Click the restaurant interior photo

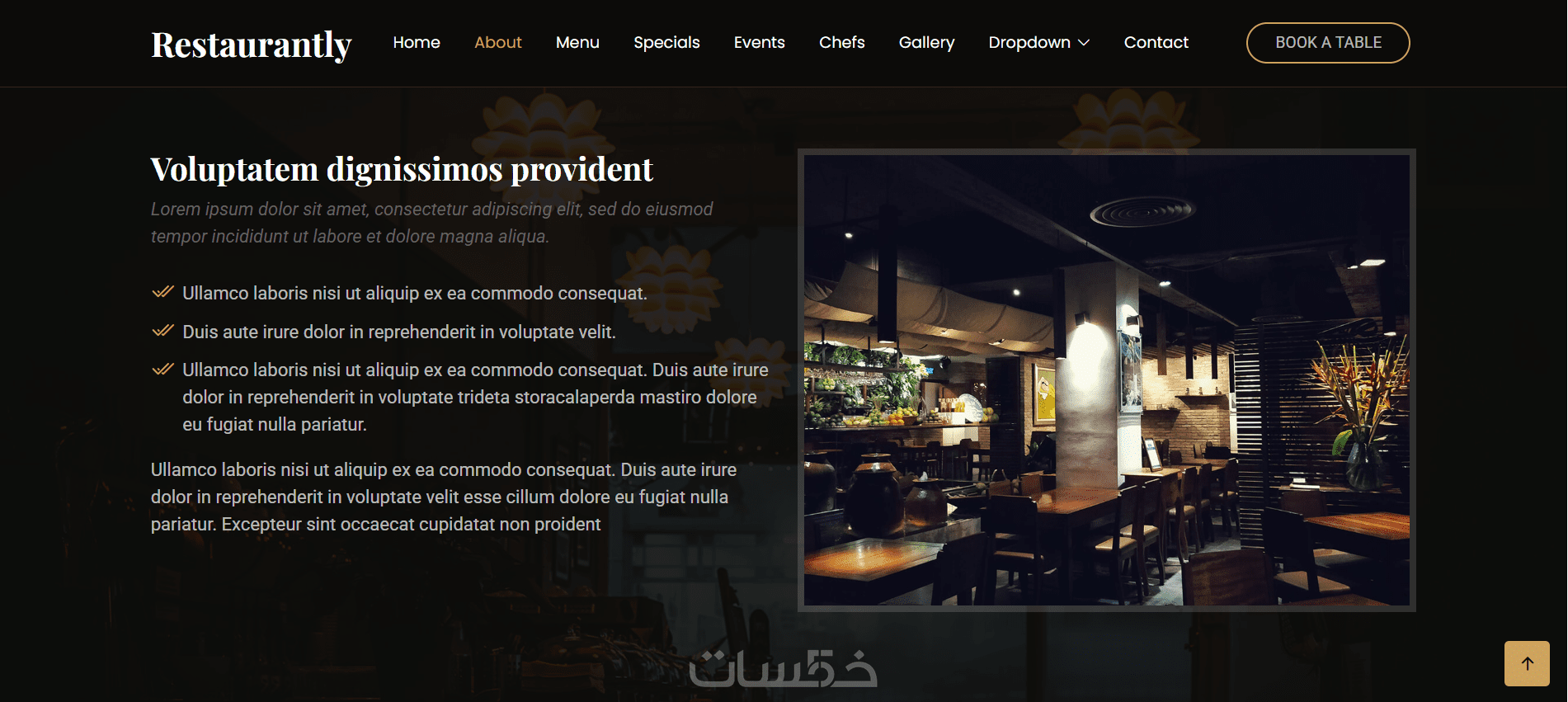[x=1107, y=380]
